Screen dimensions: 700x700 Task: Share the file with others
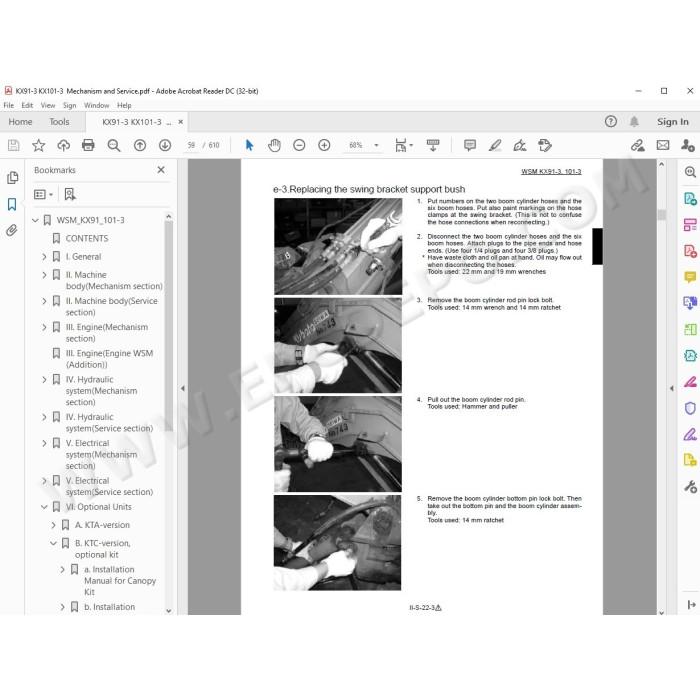[x=688, y=145]
